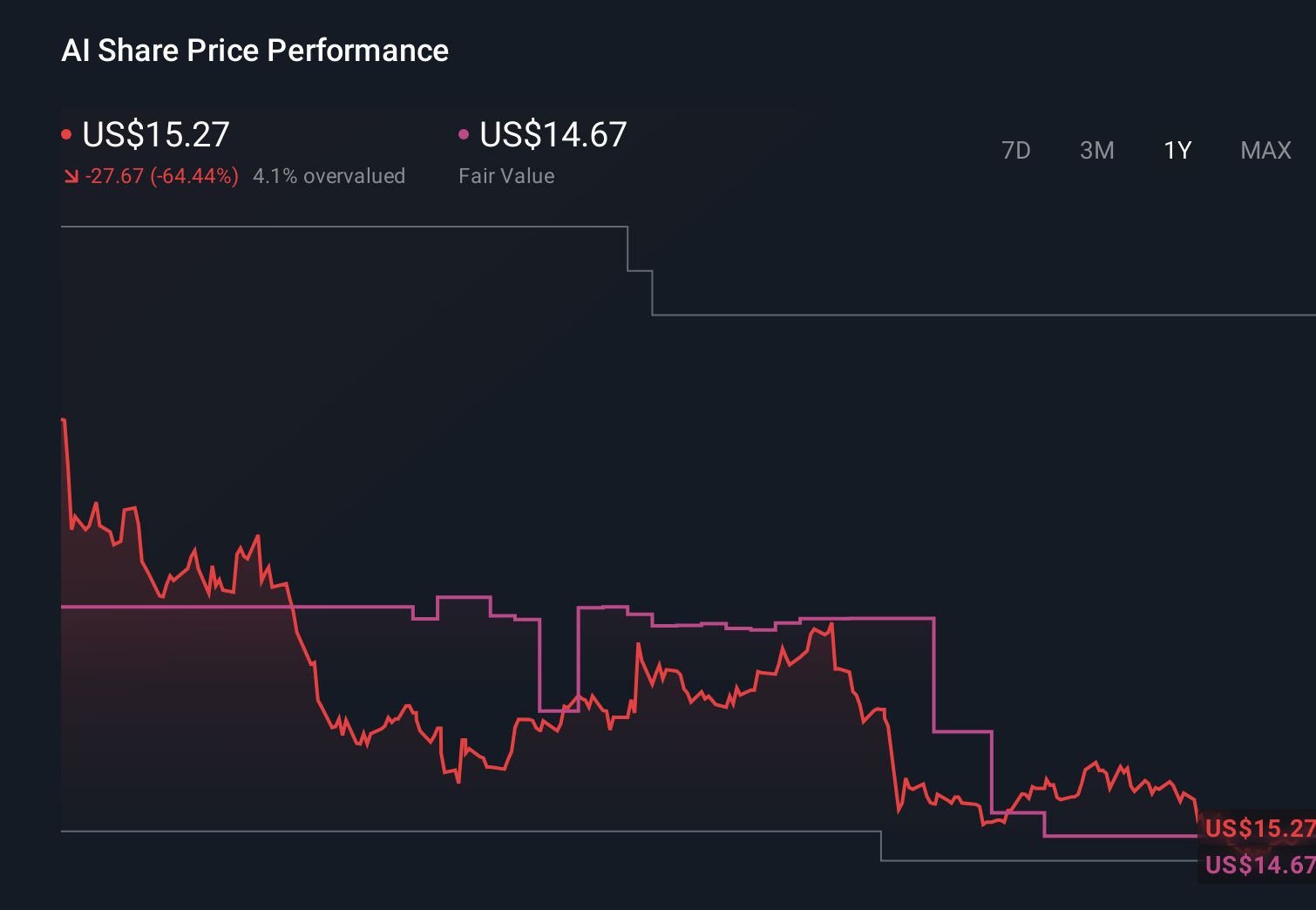Click the downward trend arrow icon
This screenshot has width=1316, height=910.
[x=72, y=175]
